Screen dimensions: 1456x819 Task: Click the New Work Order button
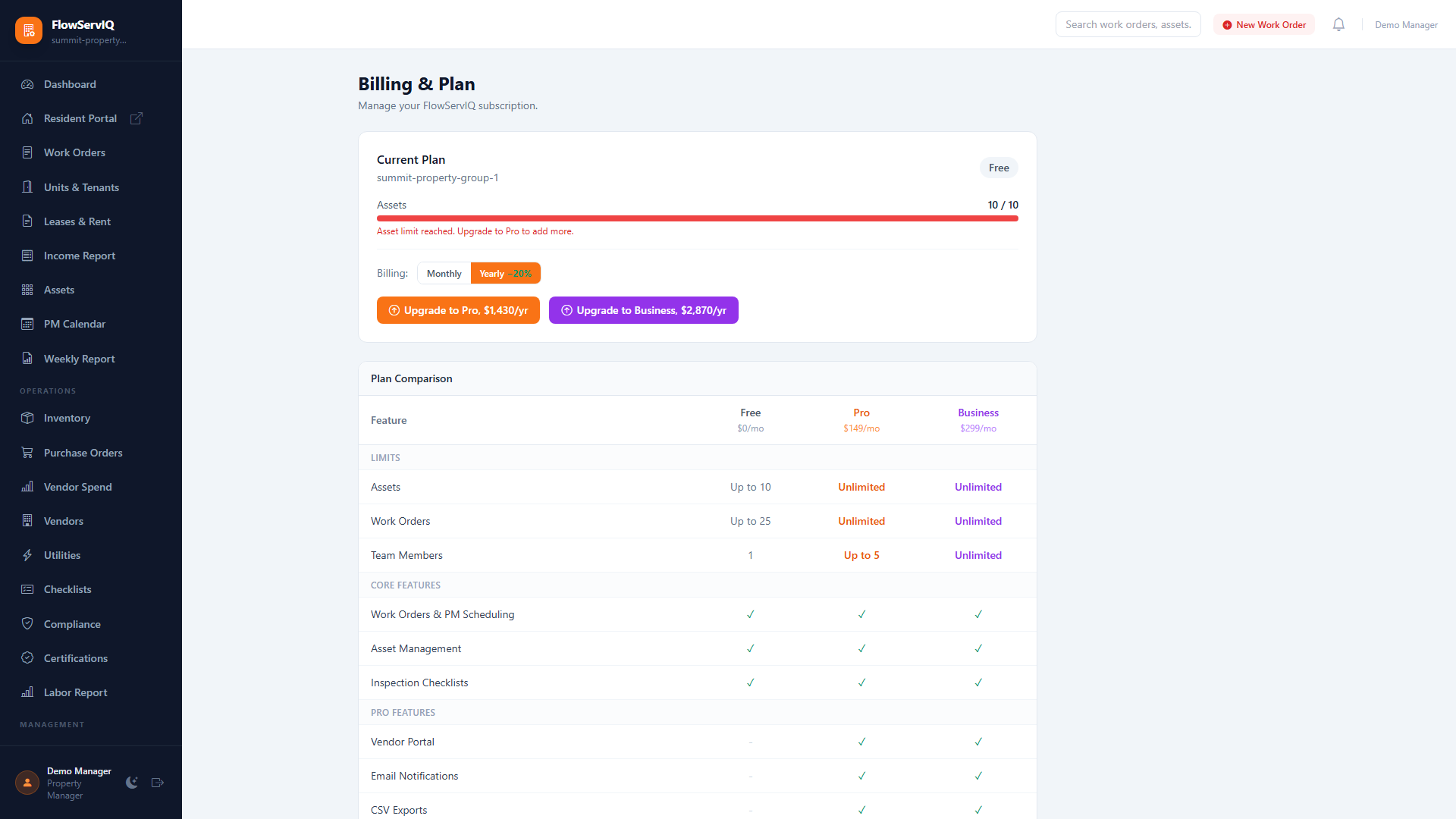pyautogui.click(x=1264, y=24)
